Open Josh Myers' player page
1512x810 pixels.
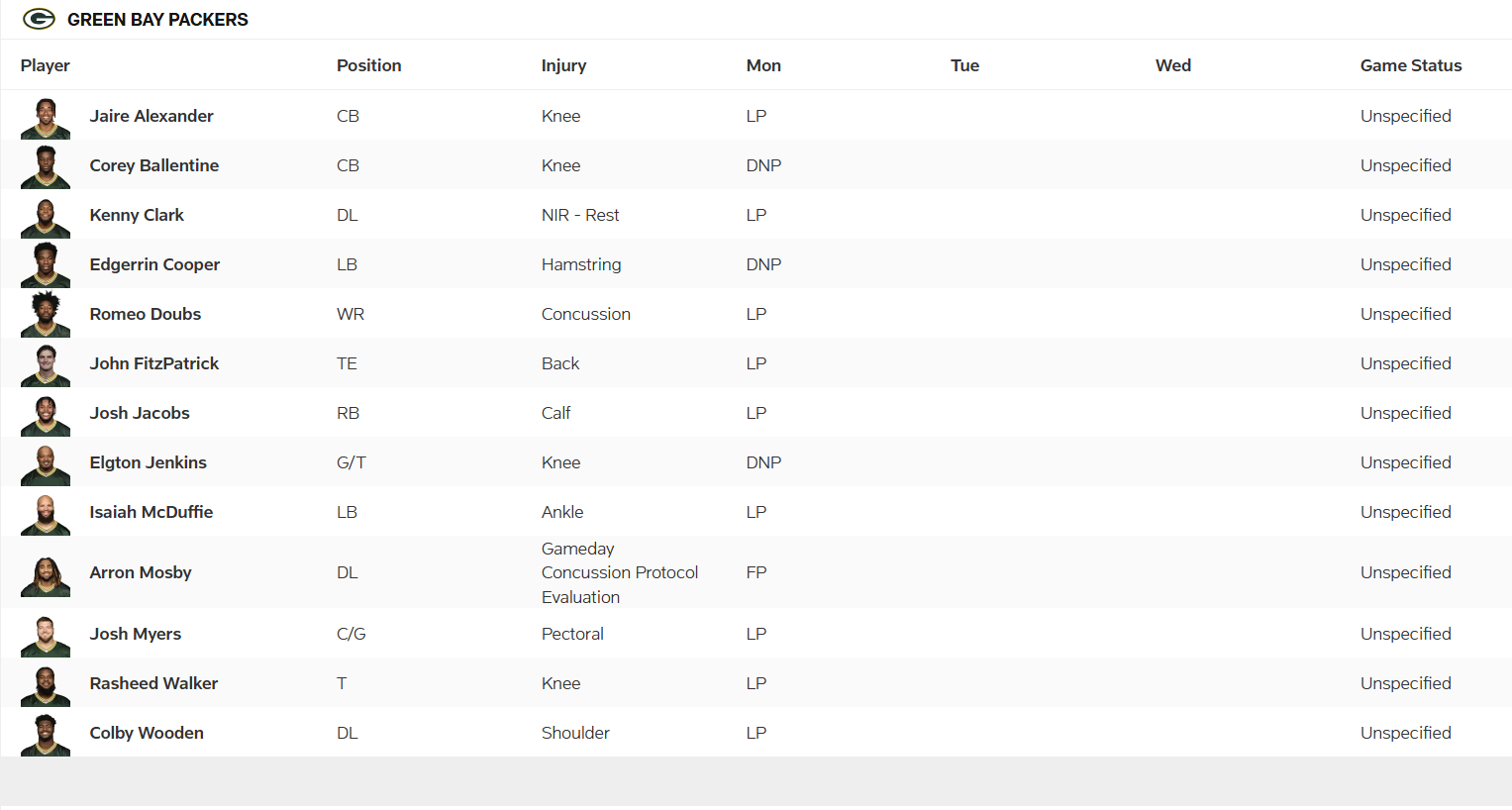click(x=136, y=634)
